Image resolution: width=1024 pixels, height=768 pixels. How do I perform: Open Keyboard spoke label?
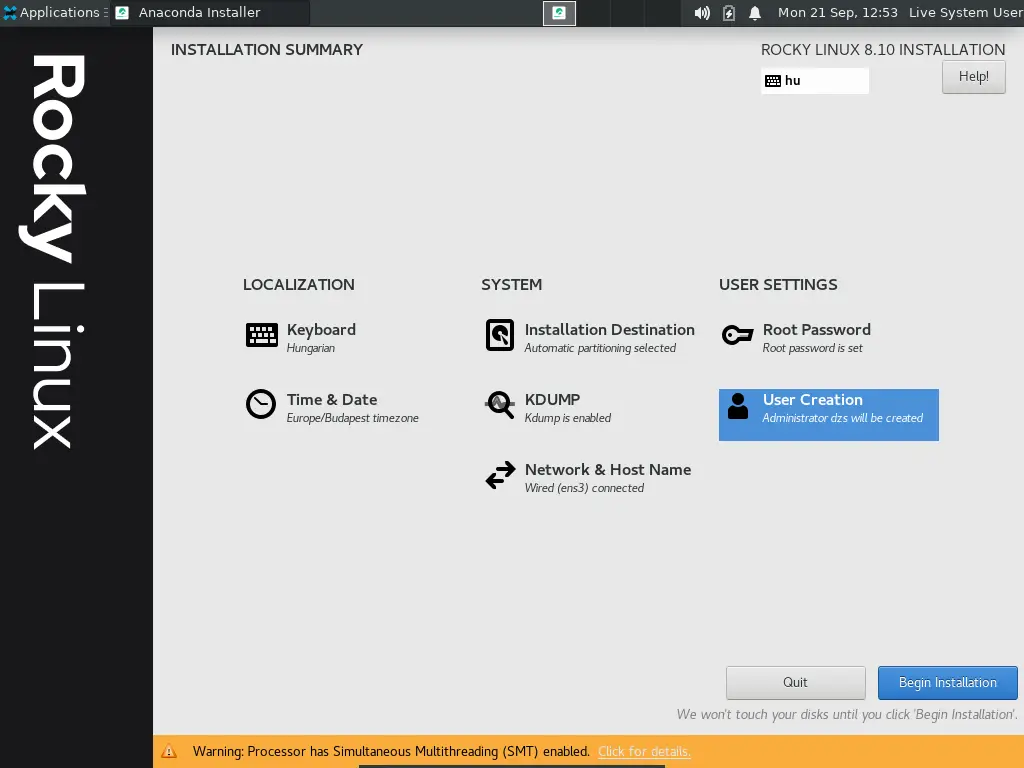pyautogui.click(x=321, y=329)
